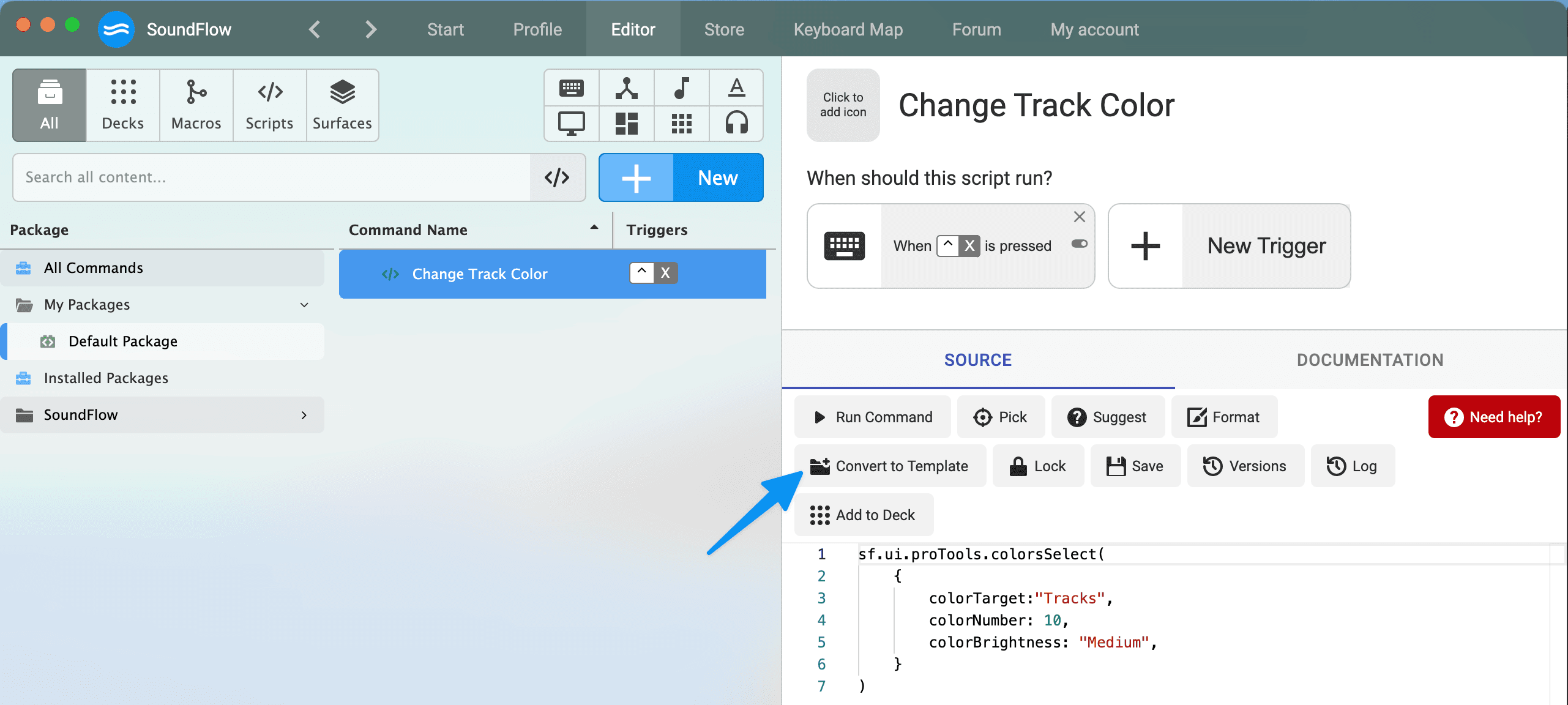Filter by Macros

coord(196,105)
